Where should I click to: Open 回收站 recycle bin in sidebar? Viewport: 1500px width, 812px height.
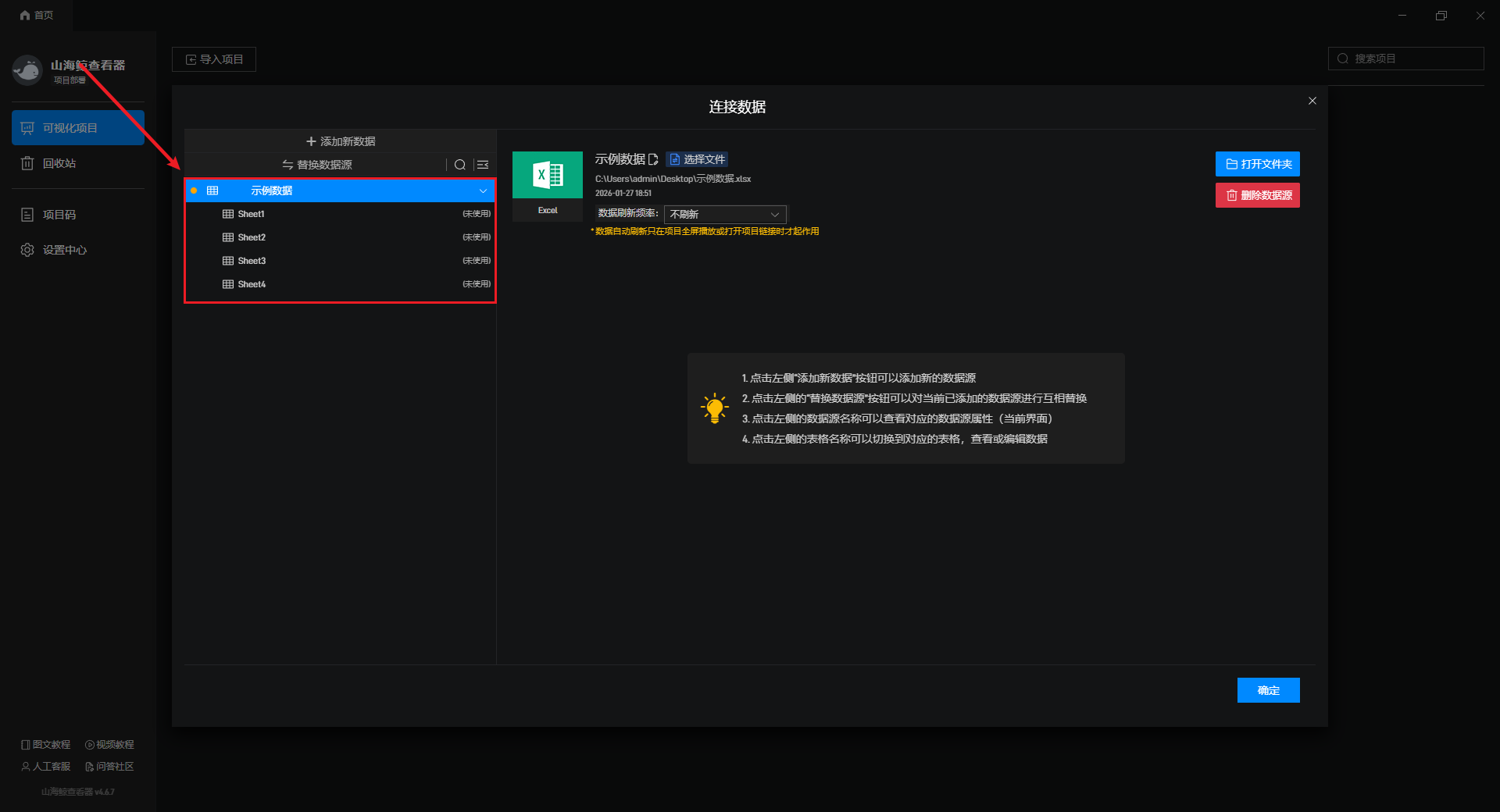click(x=59, y=163)
